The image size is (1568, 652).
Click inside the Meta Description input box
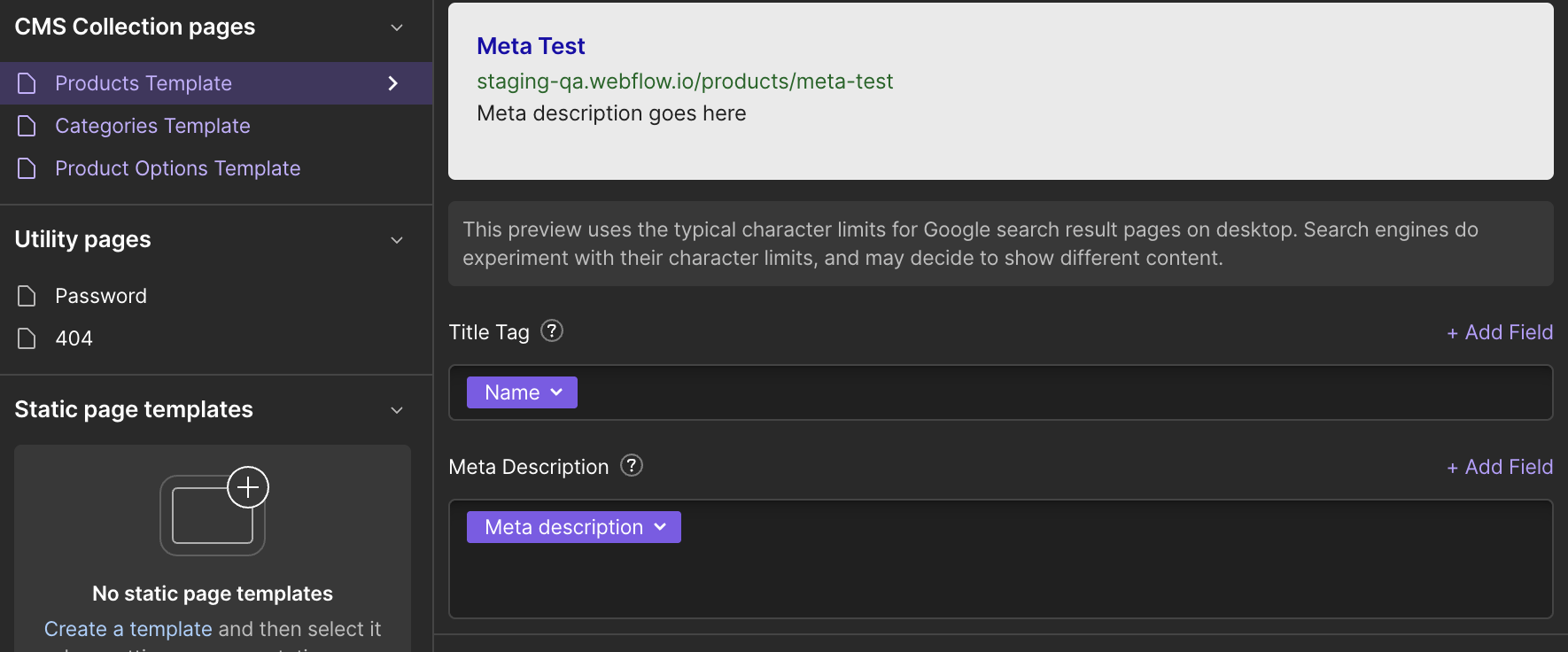click(x=1001, y=559)
